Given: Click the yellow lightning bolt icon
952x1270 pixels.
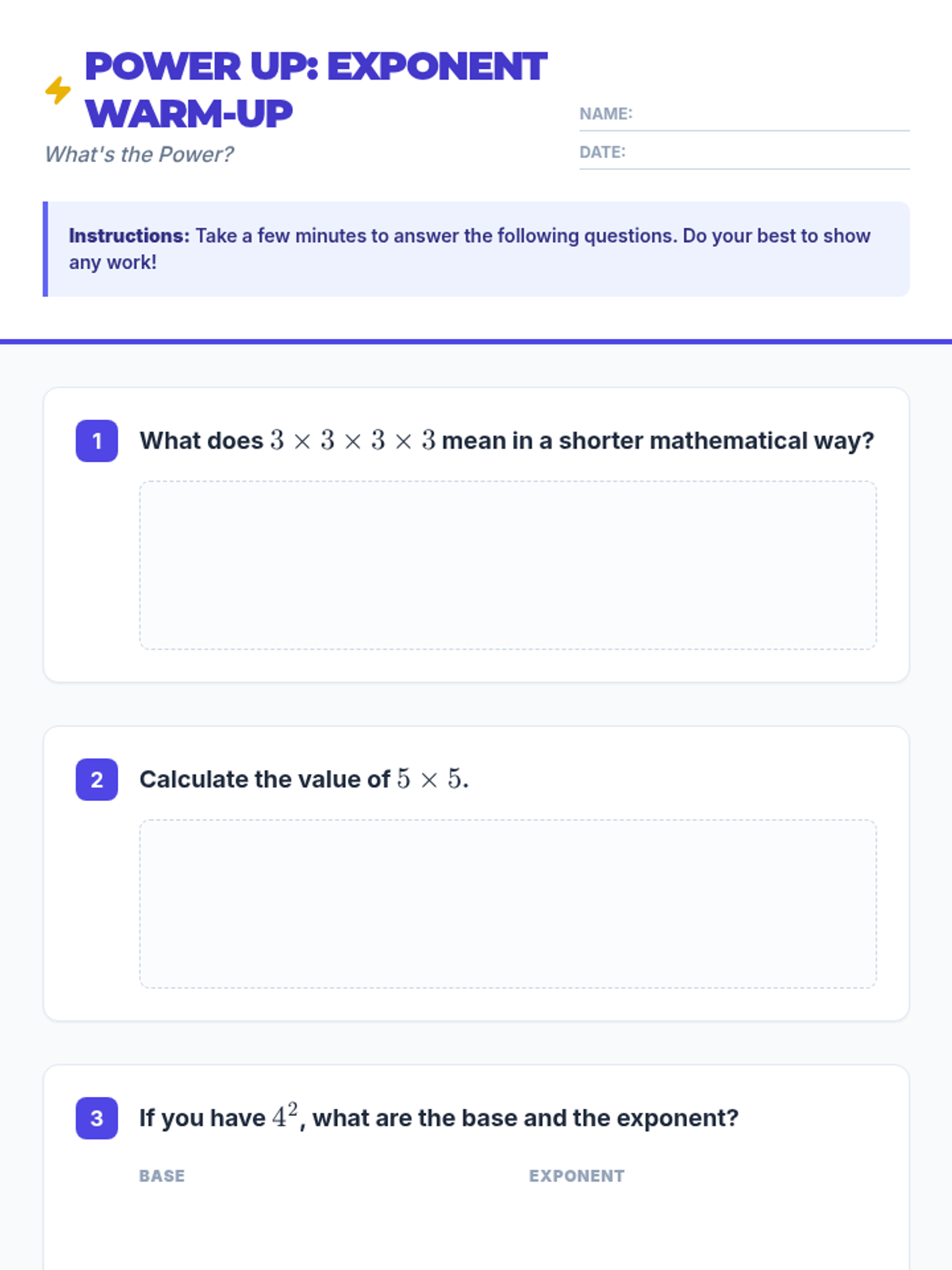Looking at the screenshot, I should [x=58, y=90].
